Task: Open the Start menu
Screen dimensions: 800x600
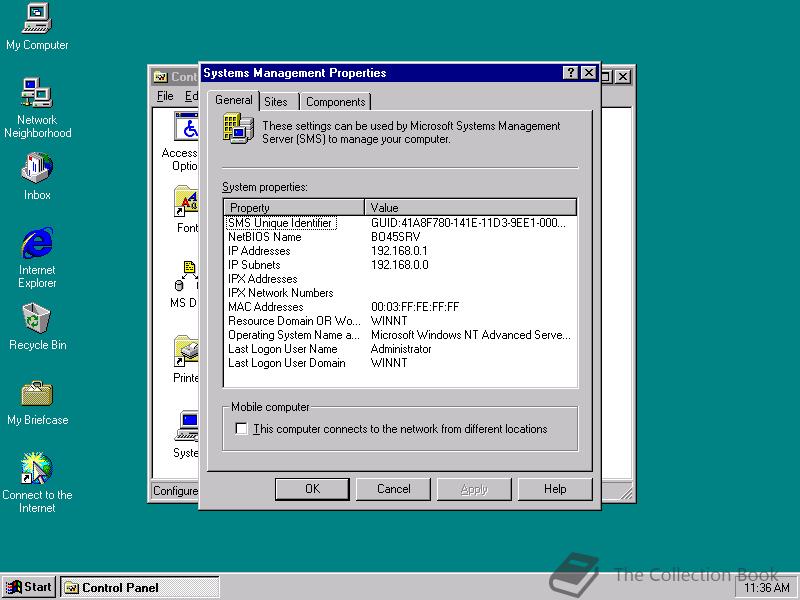Action: [29, 587]
